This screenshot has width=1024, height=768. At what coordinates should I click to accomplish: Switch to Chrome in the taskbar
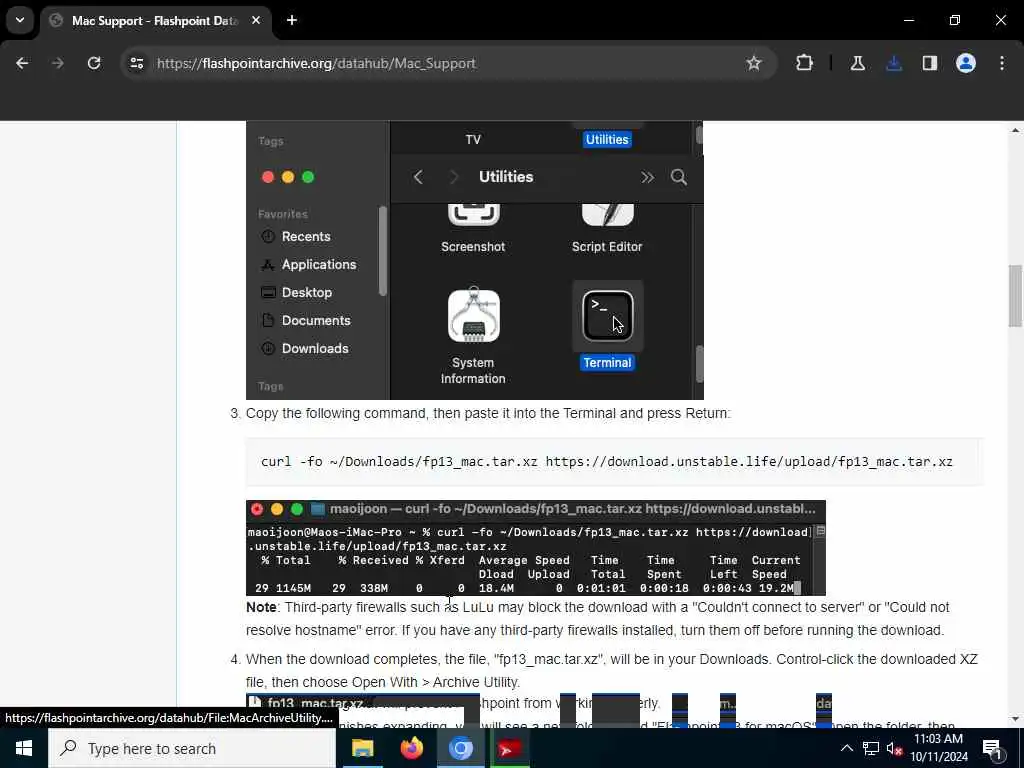point(460,748)
